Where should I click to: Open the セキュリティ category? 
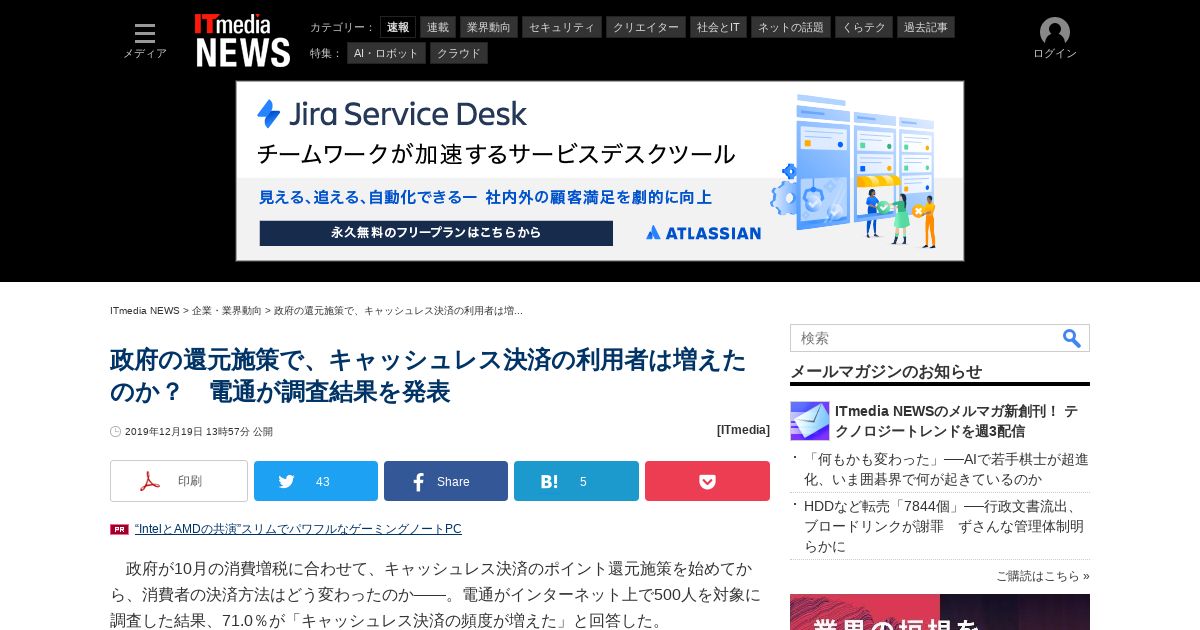(562, 27)
